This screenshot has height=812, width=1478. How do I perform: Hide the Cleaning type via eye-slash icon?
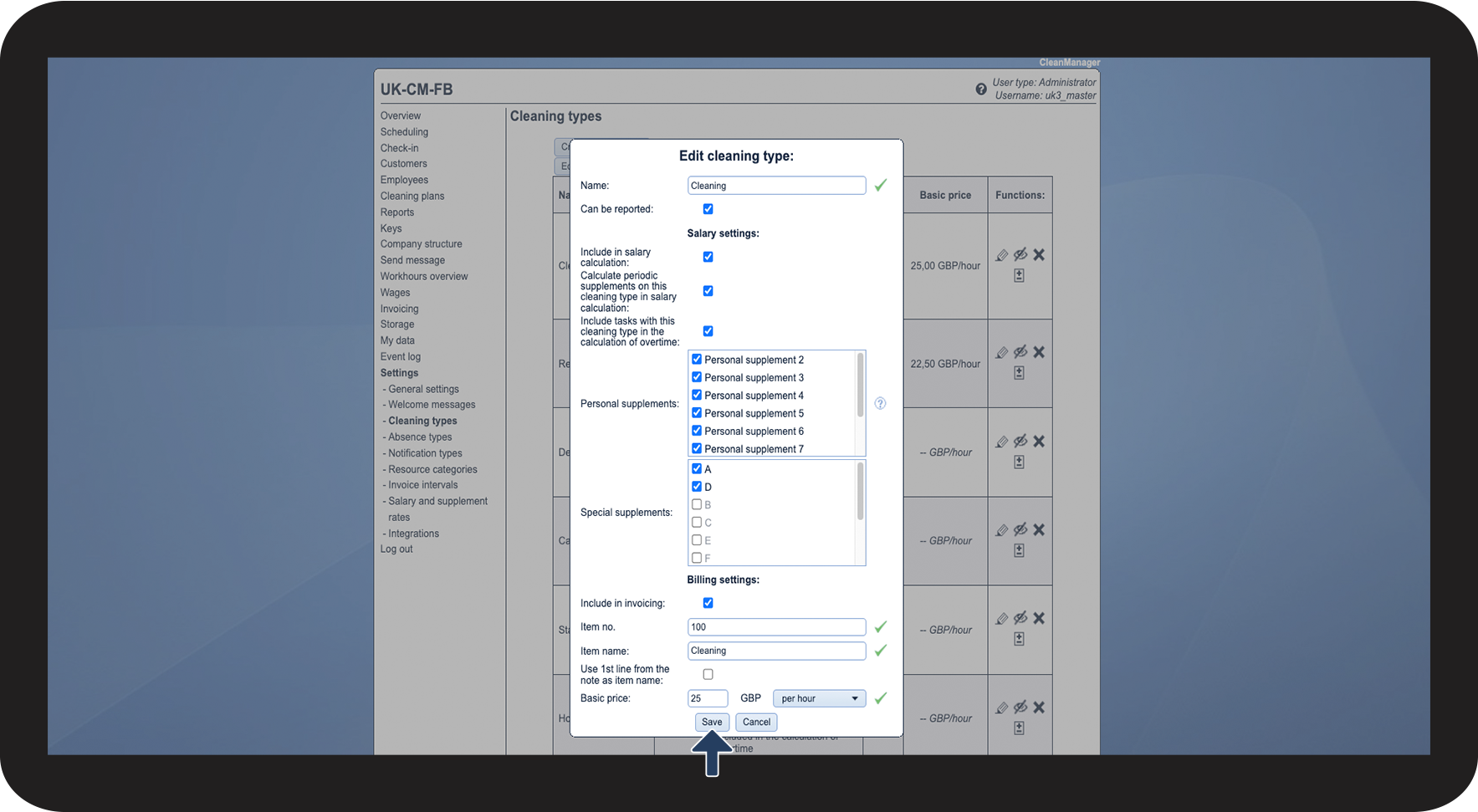tap(1020, 255)
